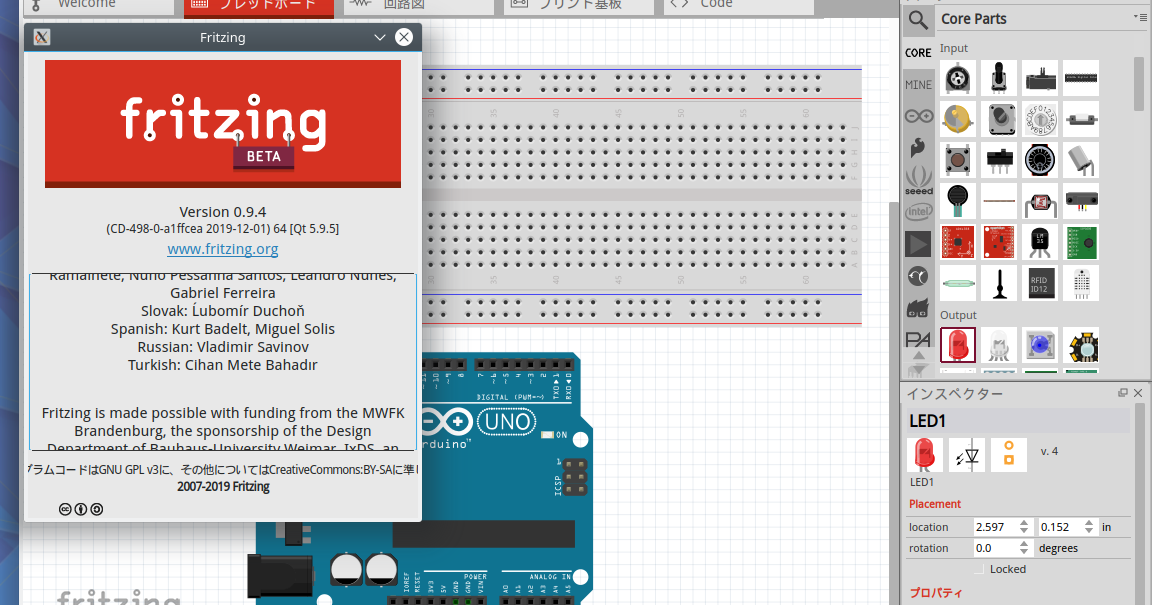Decrease the second location value
This screenshot has width=1152, height=605.
(x=1089, y=531)
